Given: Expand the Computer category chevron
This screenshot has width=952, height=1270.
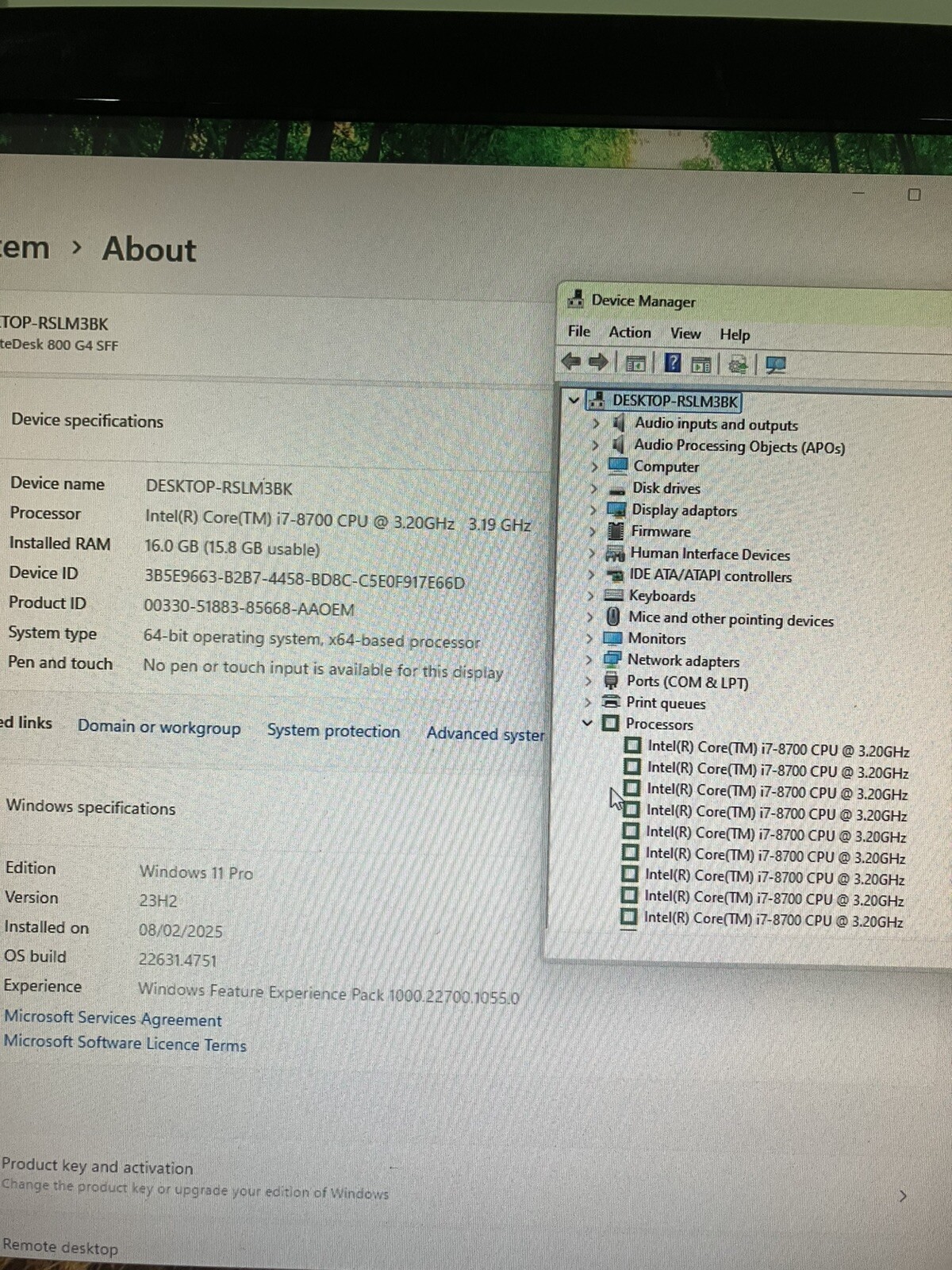Looking at the screenshot, I should [x=594, y=466].
